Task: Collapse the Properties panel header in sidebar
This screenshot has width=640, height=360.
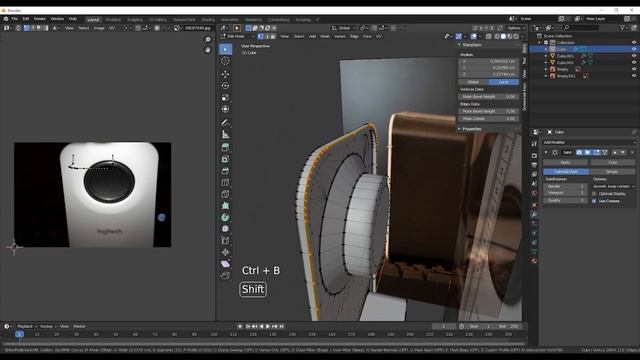Action: tap(471, 129)
